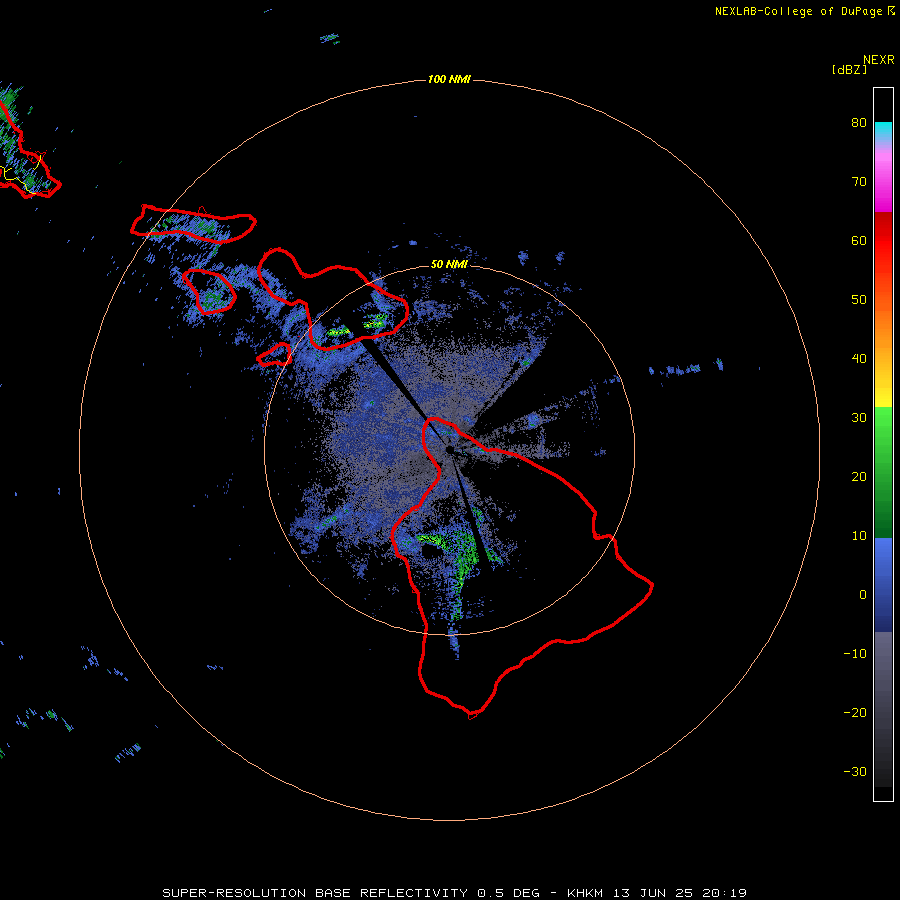Click the NEXR label above the color scale

(879, 60)
